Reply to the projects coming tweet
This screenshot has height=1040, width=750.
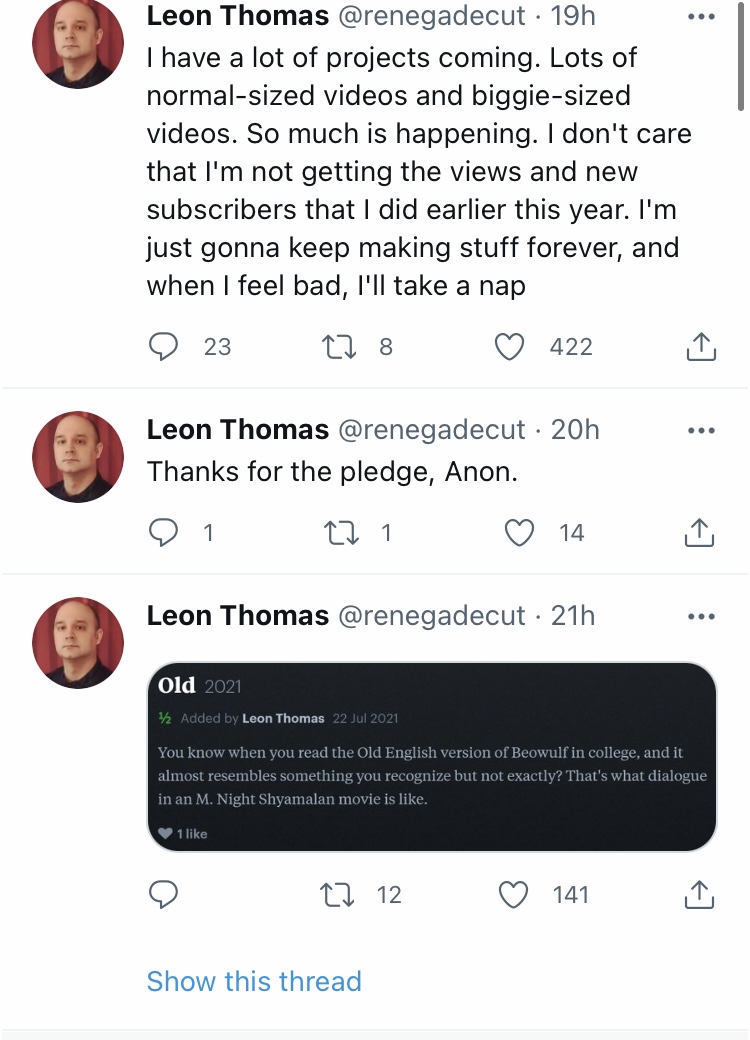click(x=163, y=346)
